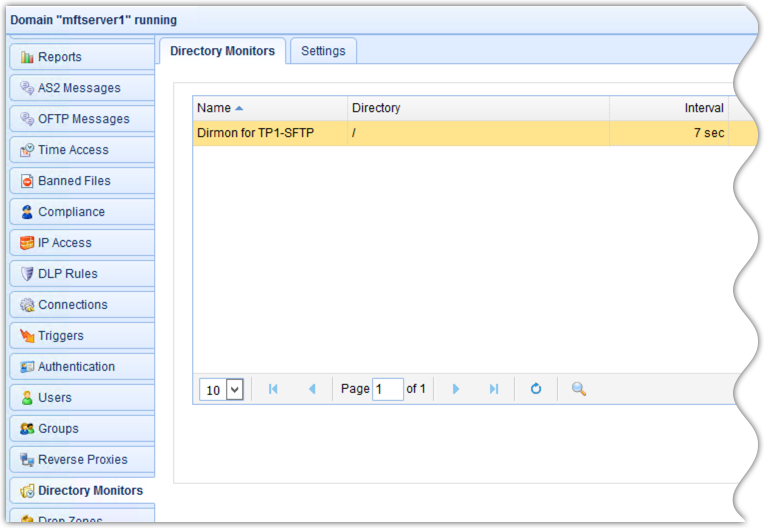Go to previous page arrow icon
This screenshot has height=528, width=764.
(x=311, y=389)
